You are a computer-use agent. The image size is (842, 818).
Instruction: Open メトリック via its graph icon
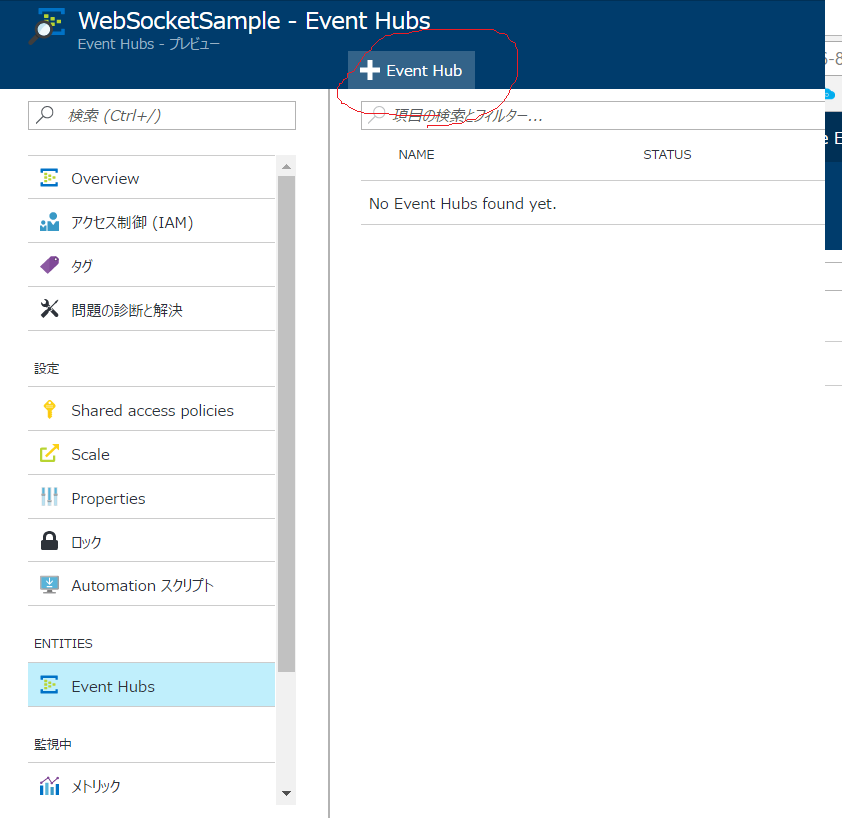click(x=48, y=786)
